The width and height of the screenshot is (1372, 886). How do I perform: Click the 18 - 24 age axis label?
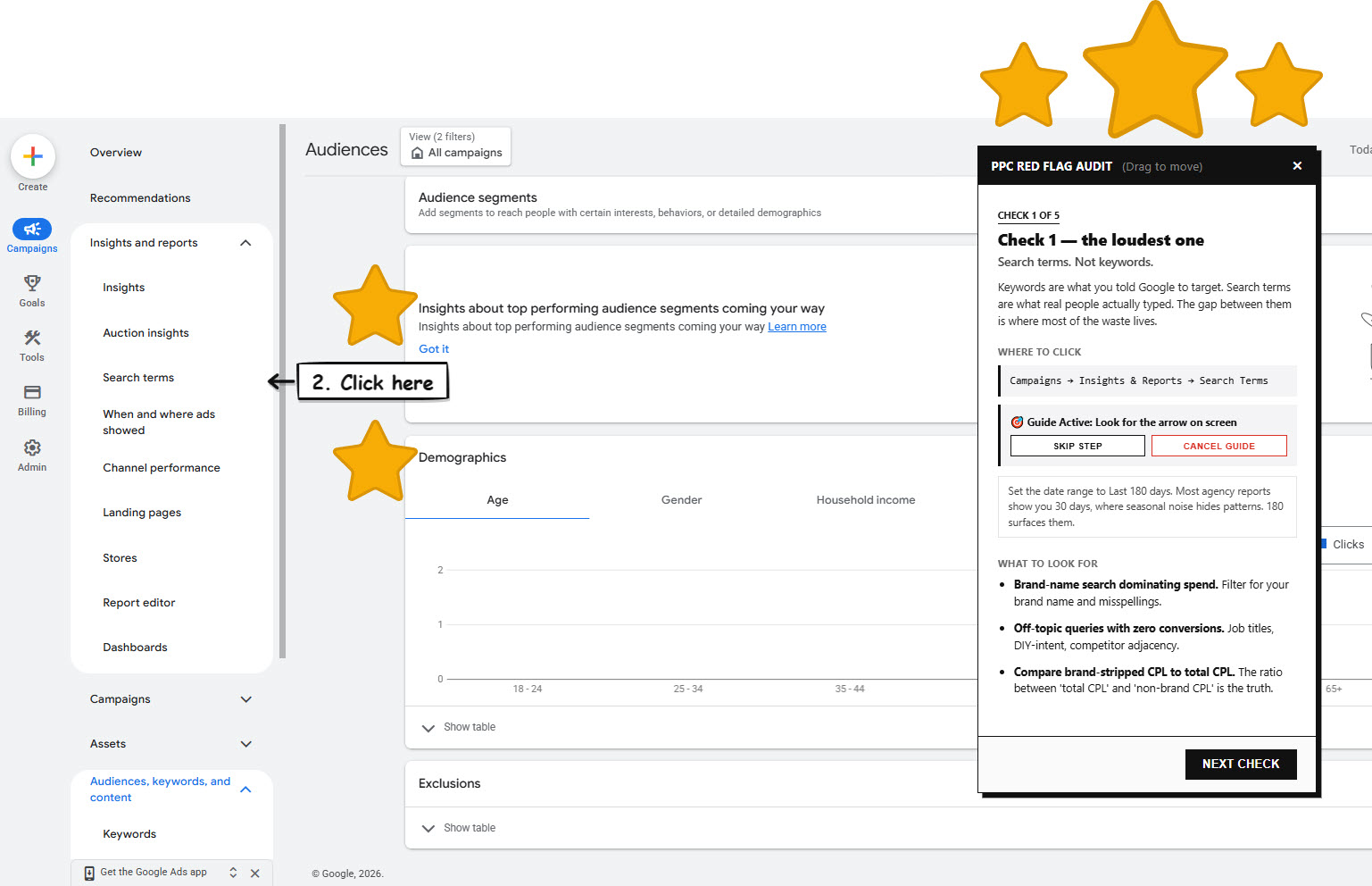point(528,689)
